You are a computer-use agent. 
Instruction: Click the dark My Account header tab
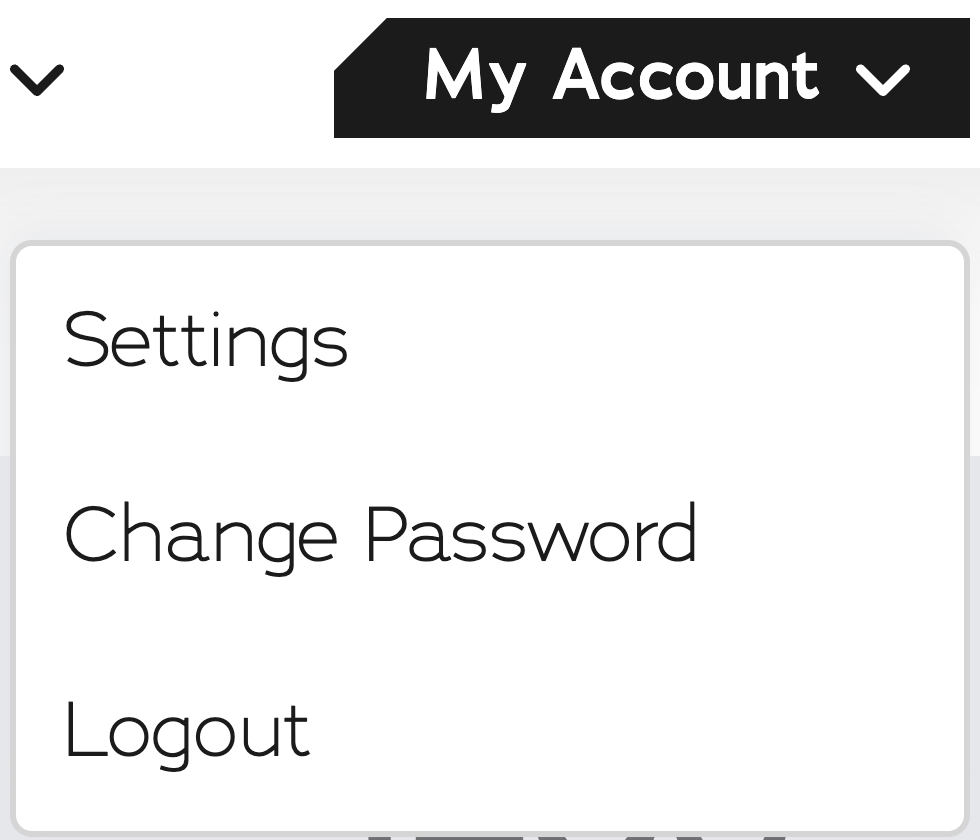(652, 78)
